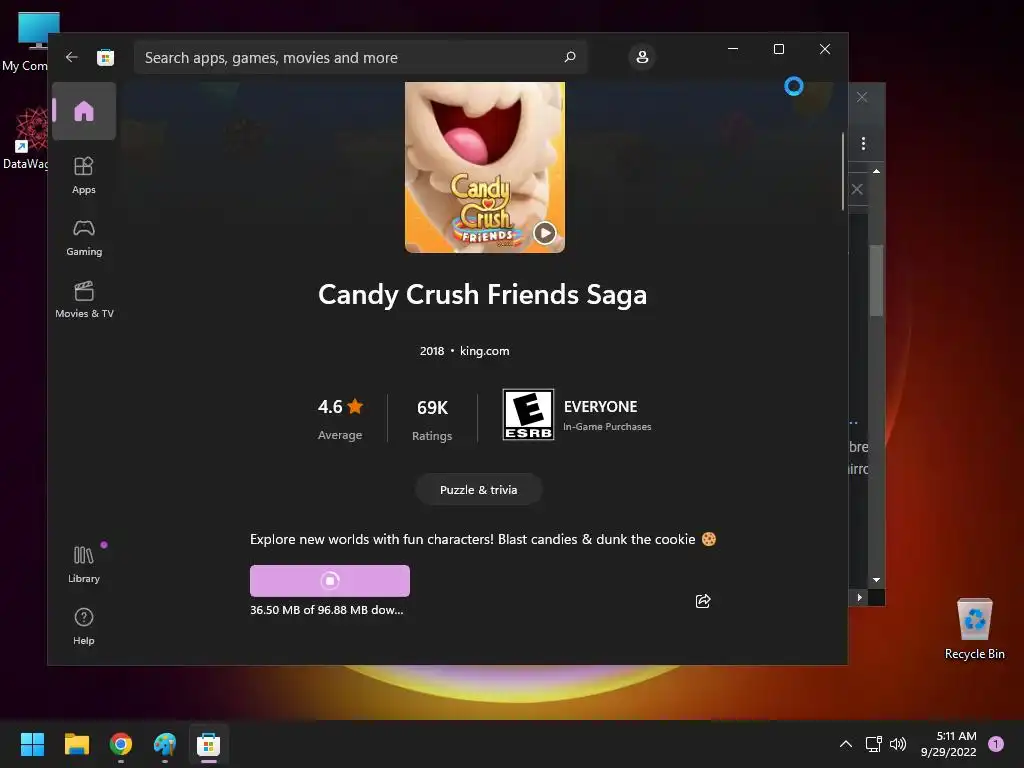The height and width of the screenshot is (768, 1024).
Task: Click the Store page vertical scrollbar
Action: coord(842,171)
